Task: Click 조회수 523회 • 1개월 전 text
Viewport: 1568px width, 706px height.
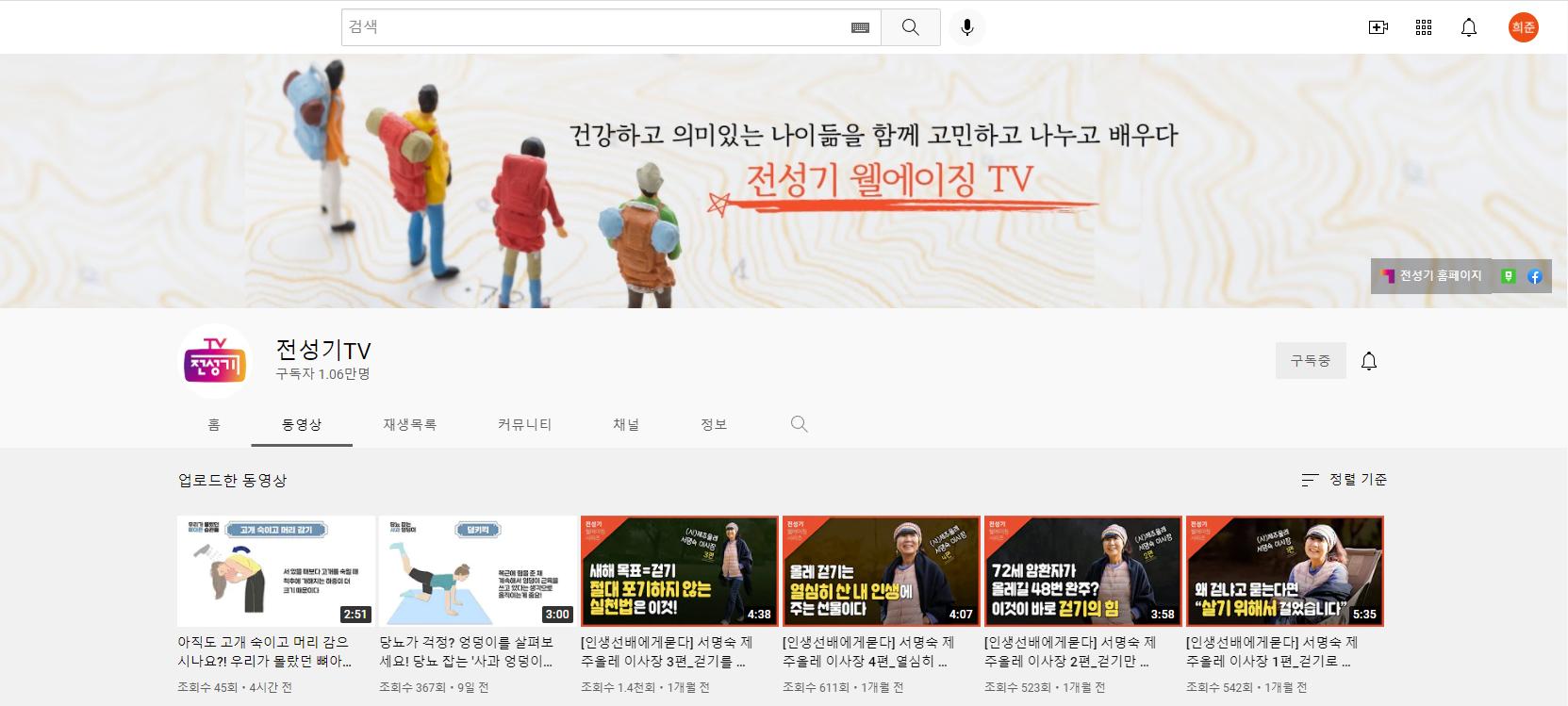Action: coord(1045,688)
